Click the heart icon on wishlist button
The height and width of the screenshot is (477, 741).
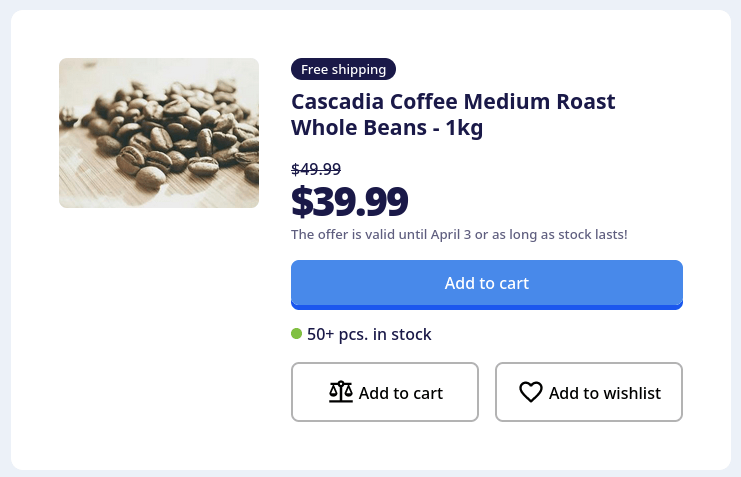pos(531,393)
